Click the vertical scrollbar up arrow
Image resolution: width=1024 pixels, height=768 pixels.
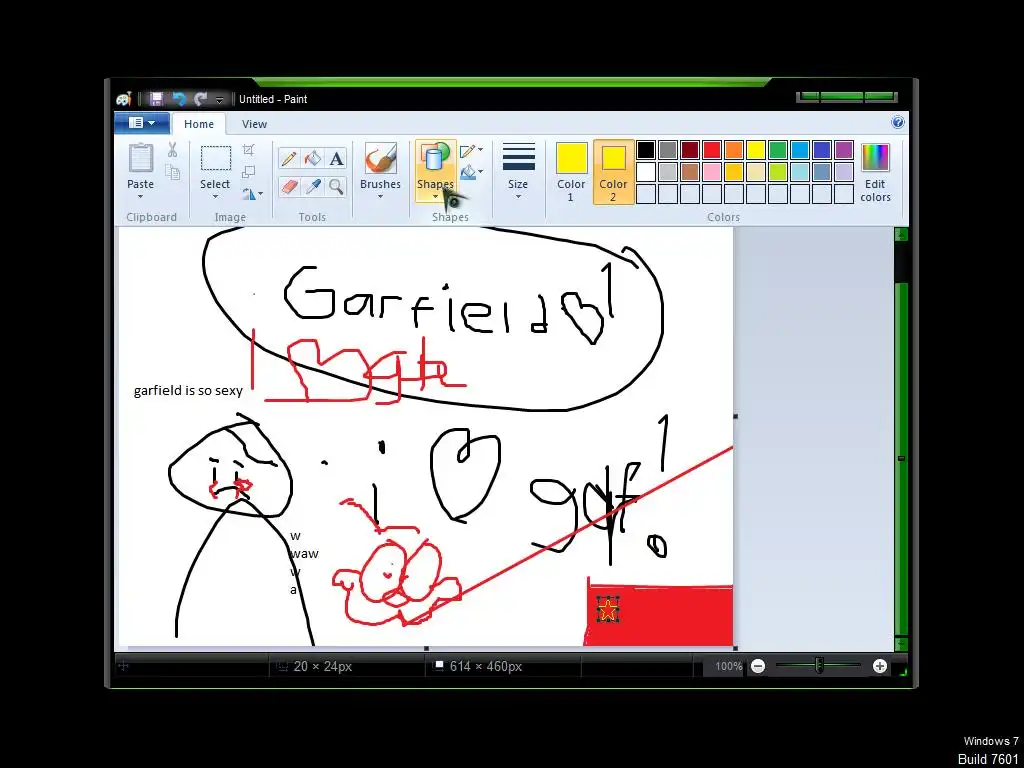pos(901,234)
